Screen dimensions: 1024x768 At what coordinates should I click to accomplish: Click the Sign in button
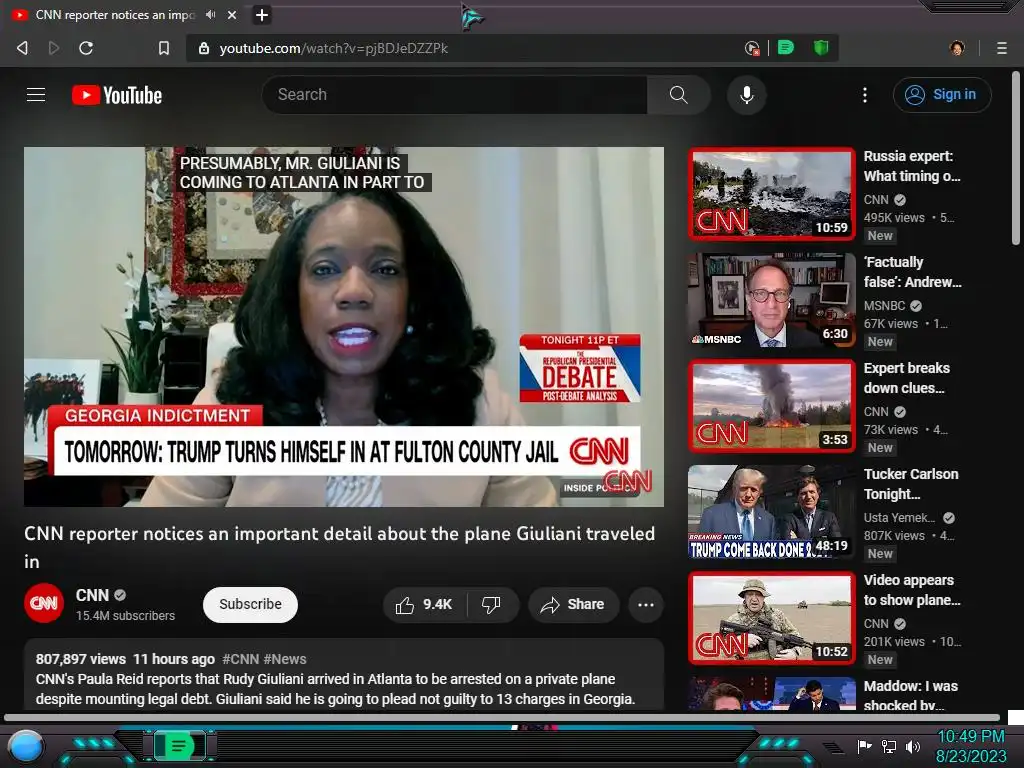pos(942,95)
